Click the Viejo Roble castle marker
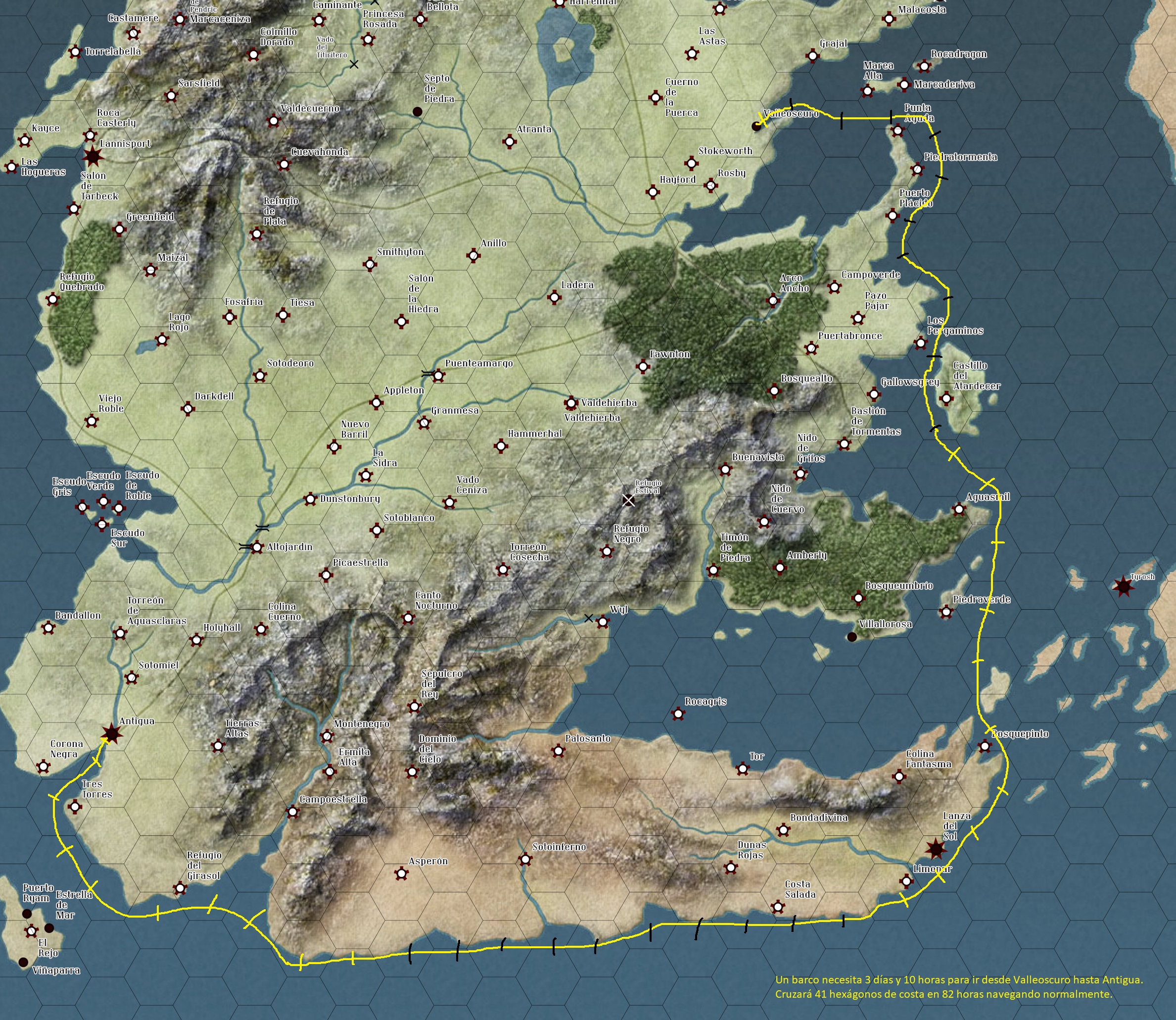The height and width of the screenshot is (1020, 1176). click(x=91, y=421)
